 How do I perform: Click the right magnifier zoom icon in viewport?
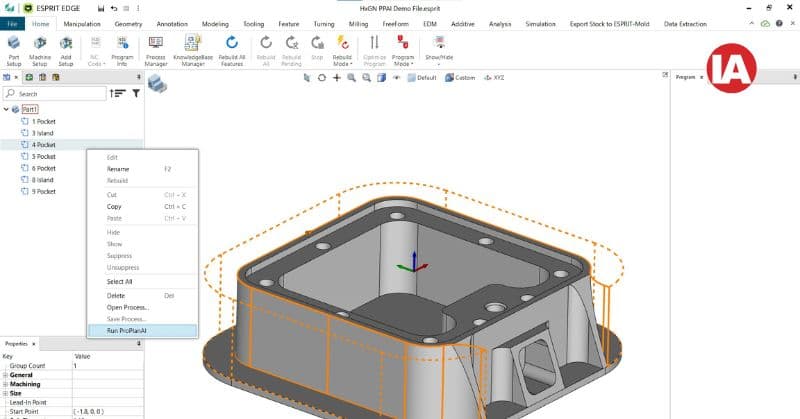point(366,78)
